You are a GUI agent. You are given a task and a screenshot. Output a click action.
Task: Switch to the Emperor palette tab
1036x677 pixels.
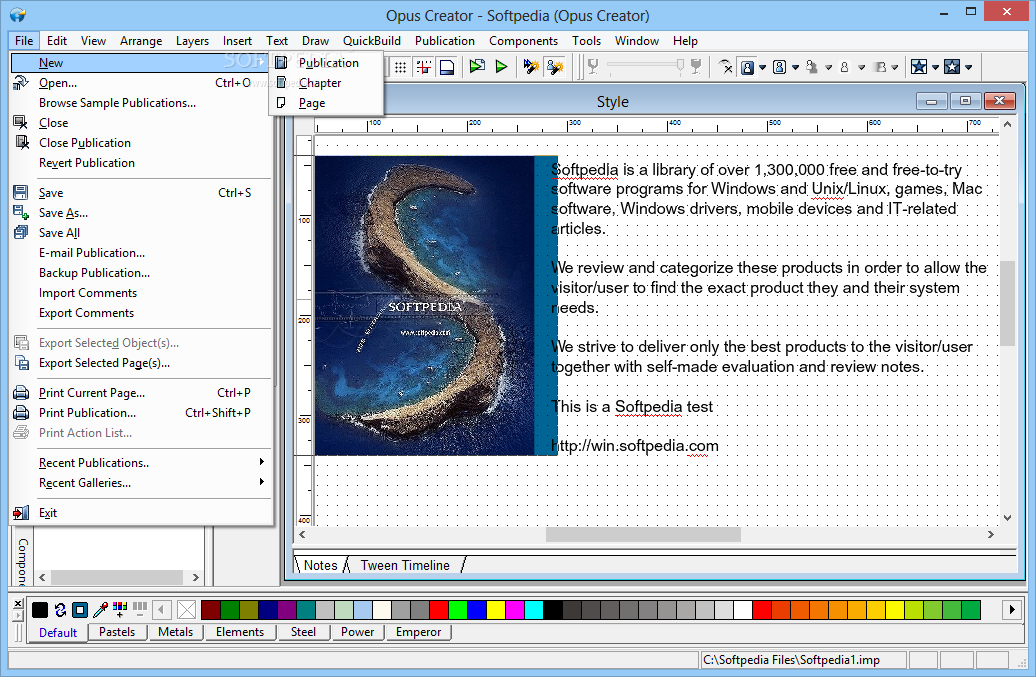tap(418, 632)
